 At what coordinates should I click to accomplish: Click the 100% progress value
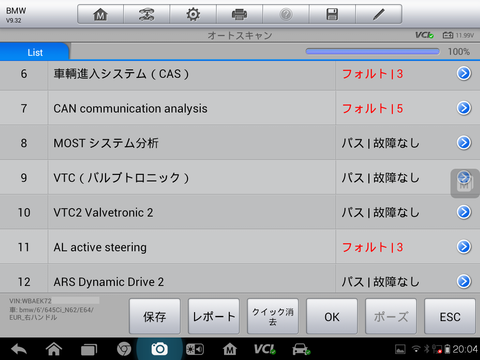pyautogui.click(x=459, y=52)
